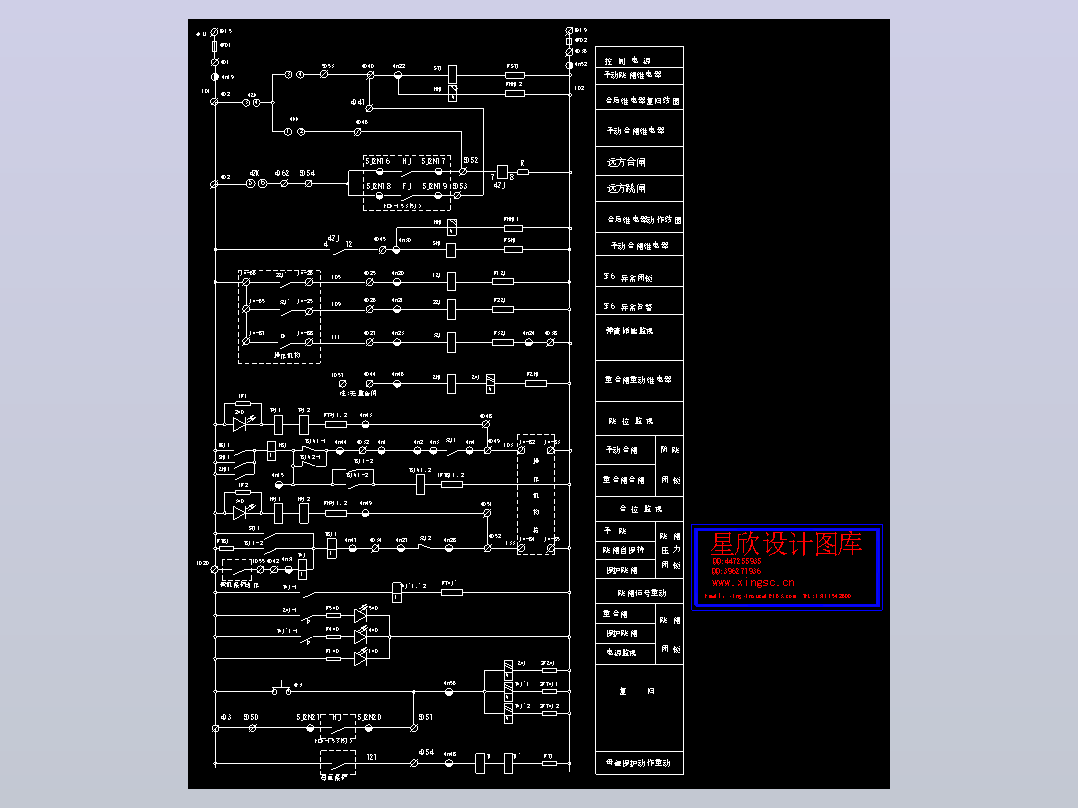This screenshot has height=808, width=1078.
Task: Click the FJ contact label in dashed box
Action: [x=407, y=186]
